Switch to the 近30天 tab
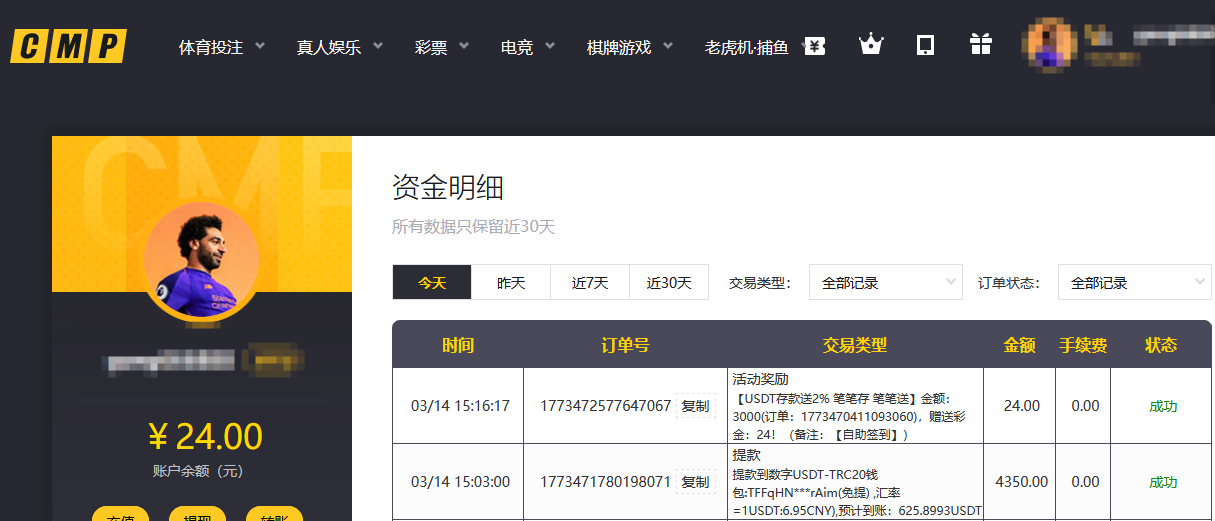The image size is (1215, 521). point(669,283)
